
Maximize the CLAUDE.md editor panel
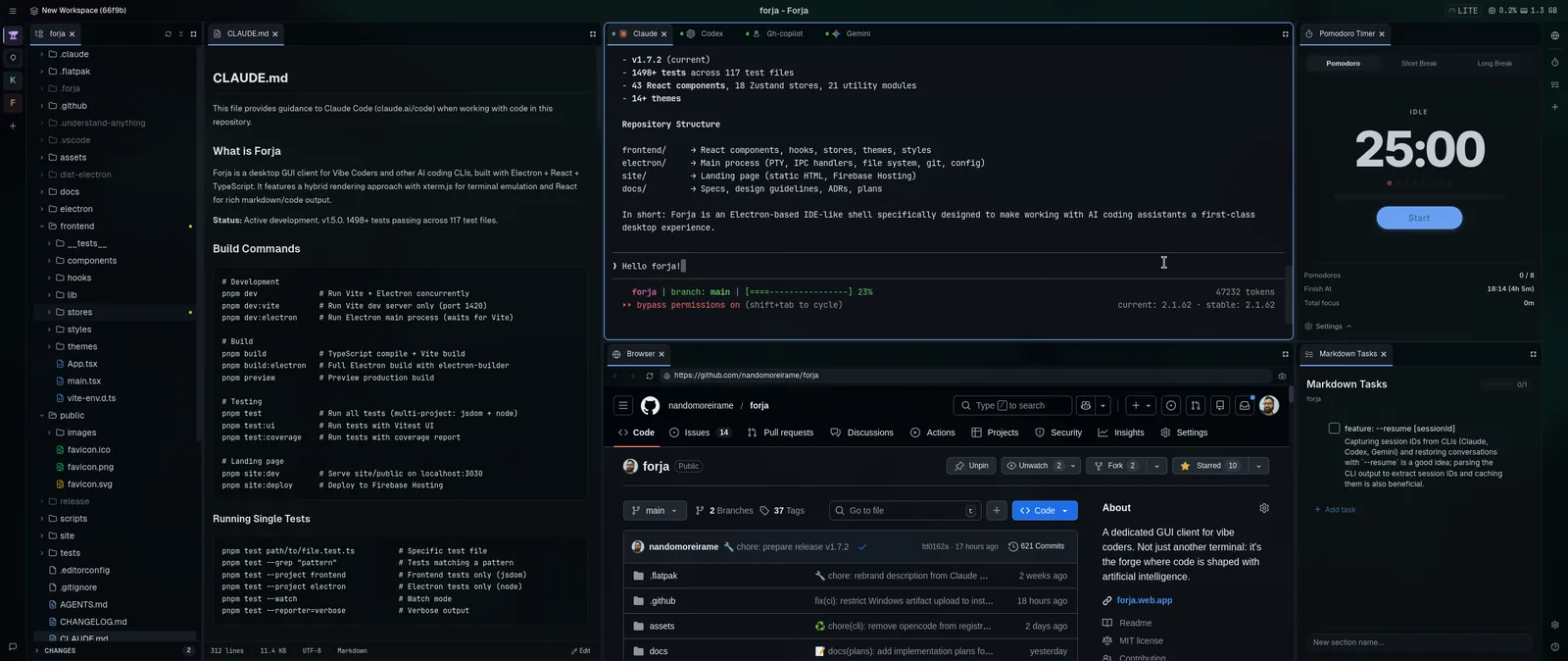click(592, 33)
